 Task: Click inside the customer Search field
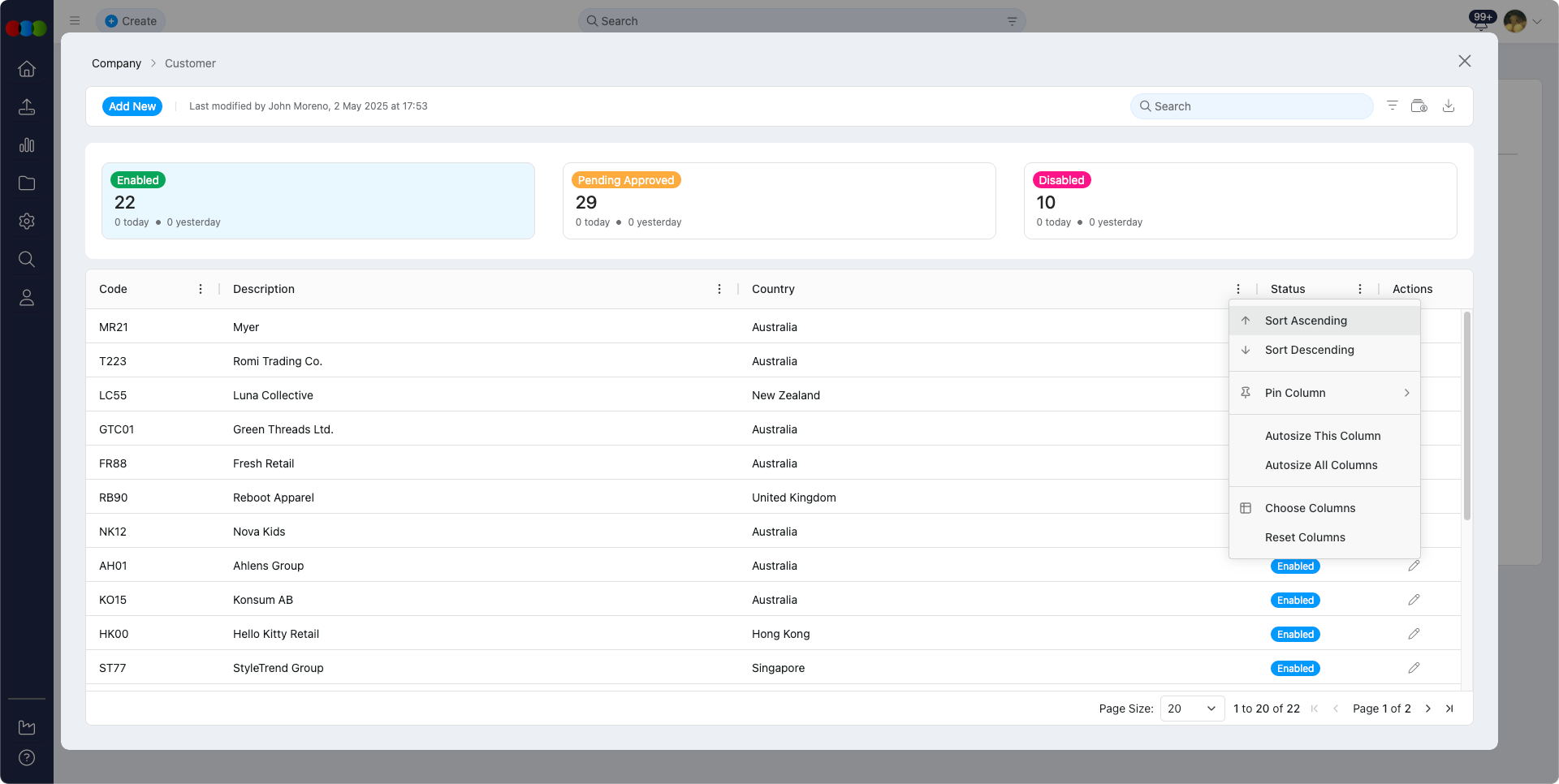1250,106
